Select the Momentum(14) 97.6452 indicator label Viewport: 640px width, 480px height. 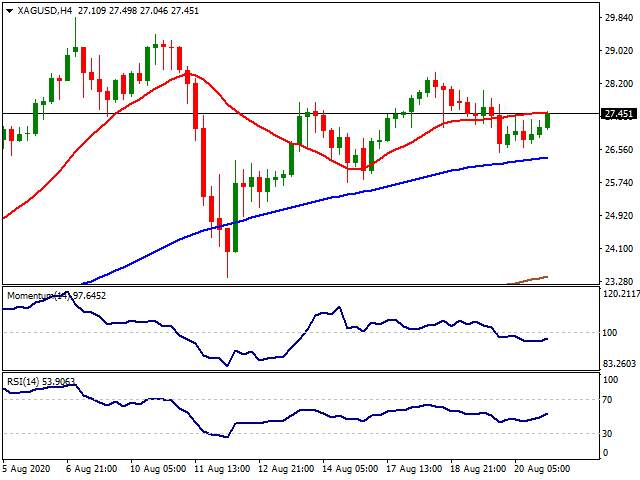click(56, 296)
